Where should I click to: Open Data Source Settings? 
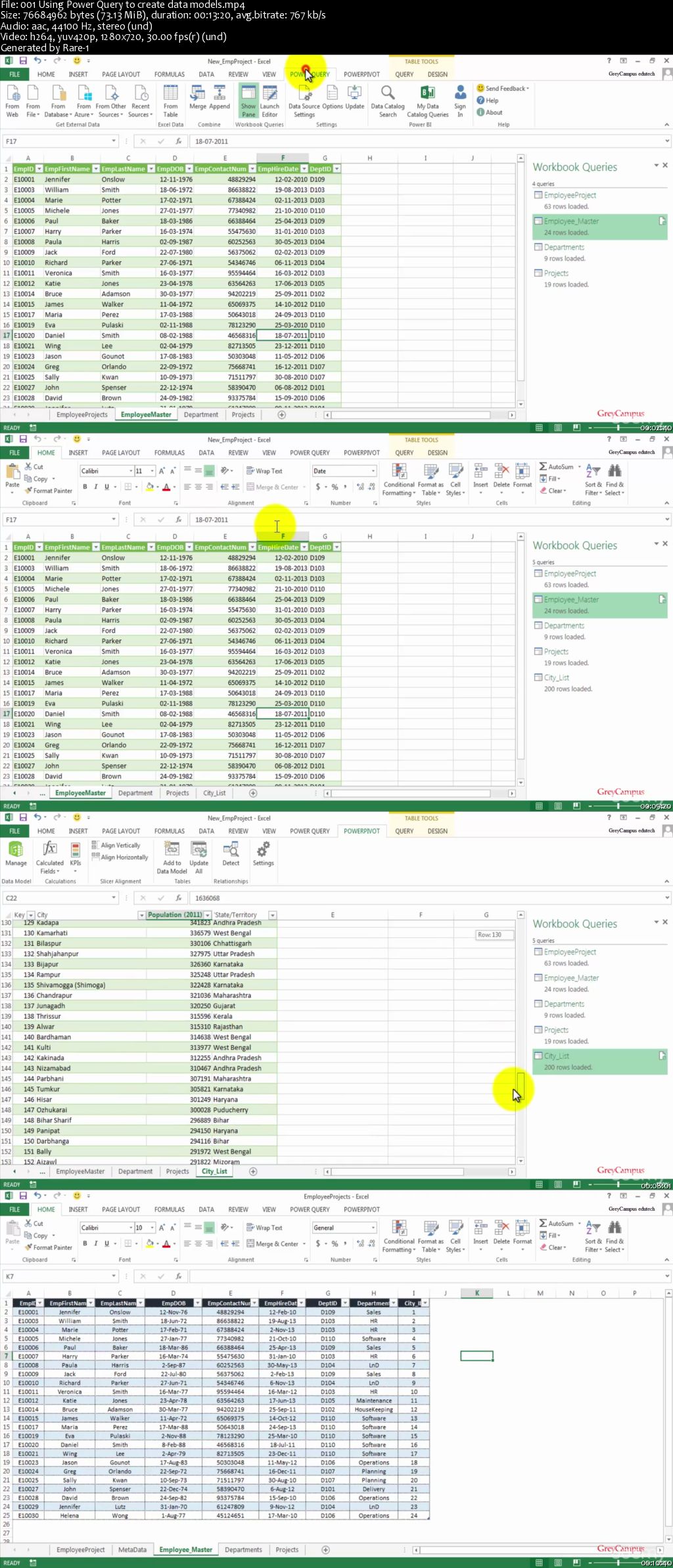coord(304,101)
